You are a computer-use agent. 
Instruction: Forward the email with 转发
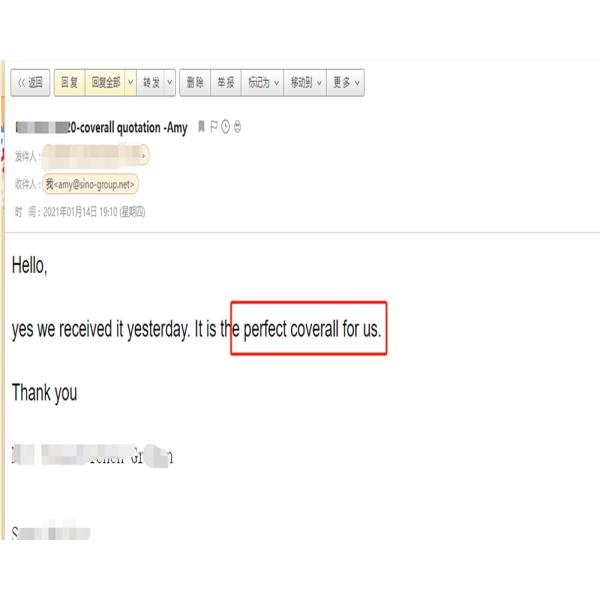(x=151, y=82)
